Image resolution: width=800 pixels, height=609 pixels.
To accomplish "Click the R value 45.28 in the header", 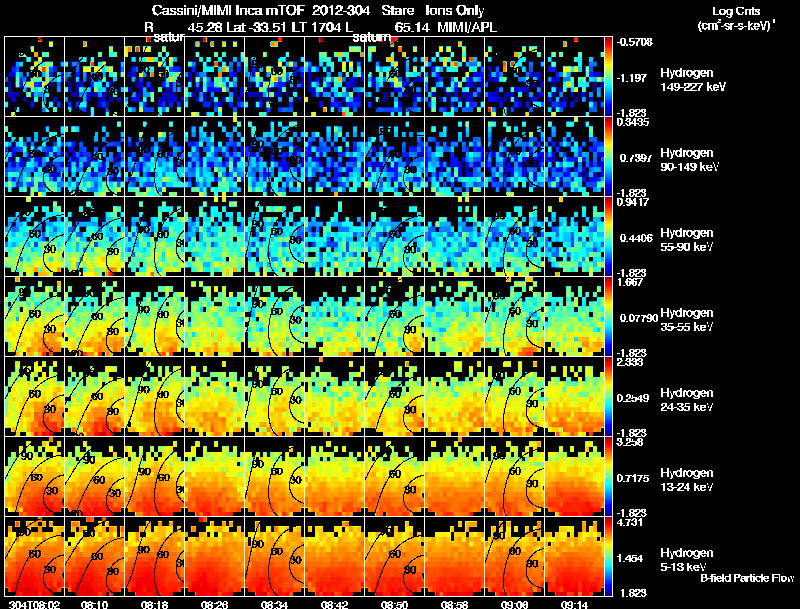I will click(205, 28).
